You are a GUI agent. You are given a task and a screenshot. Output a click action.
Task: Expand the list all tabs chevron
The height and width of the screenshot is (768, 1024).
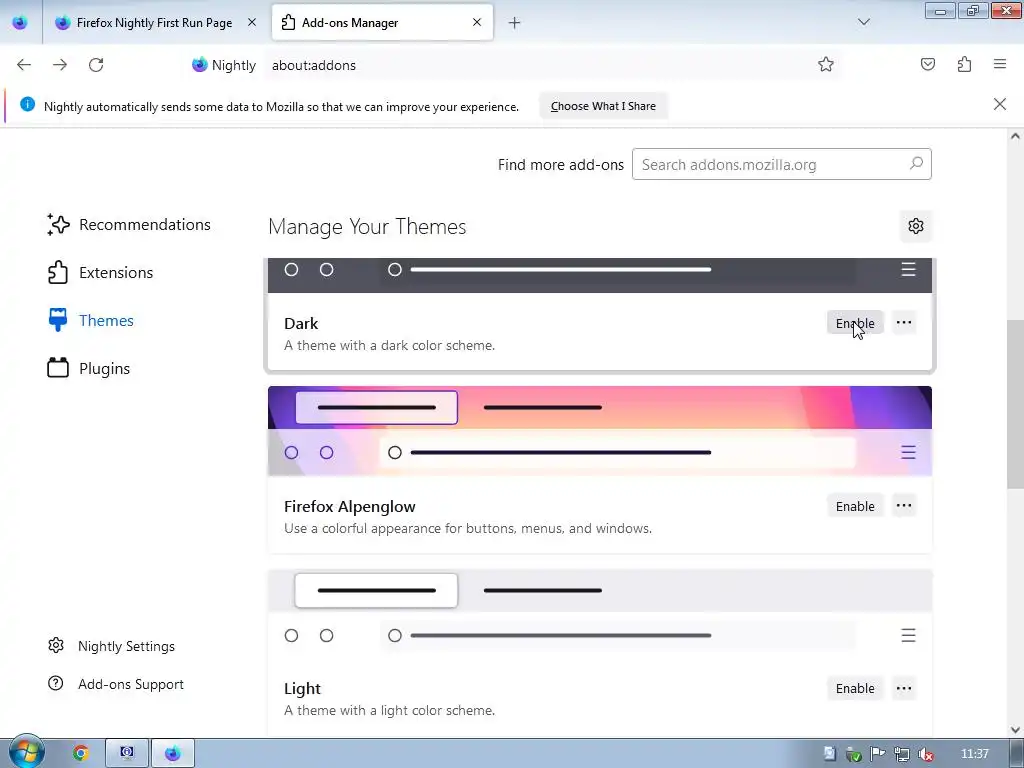(863, 22)
